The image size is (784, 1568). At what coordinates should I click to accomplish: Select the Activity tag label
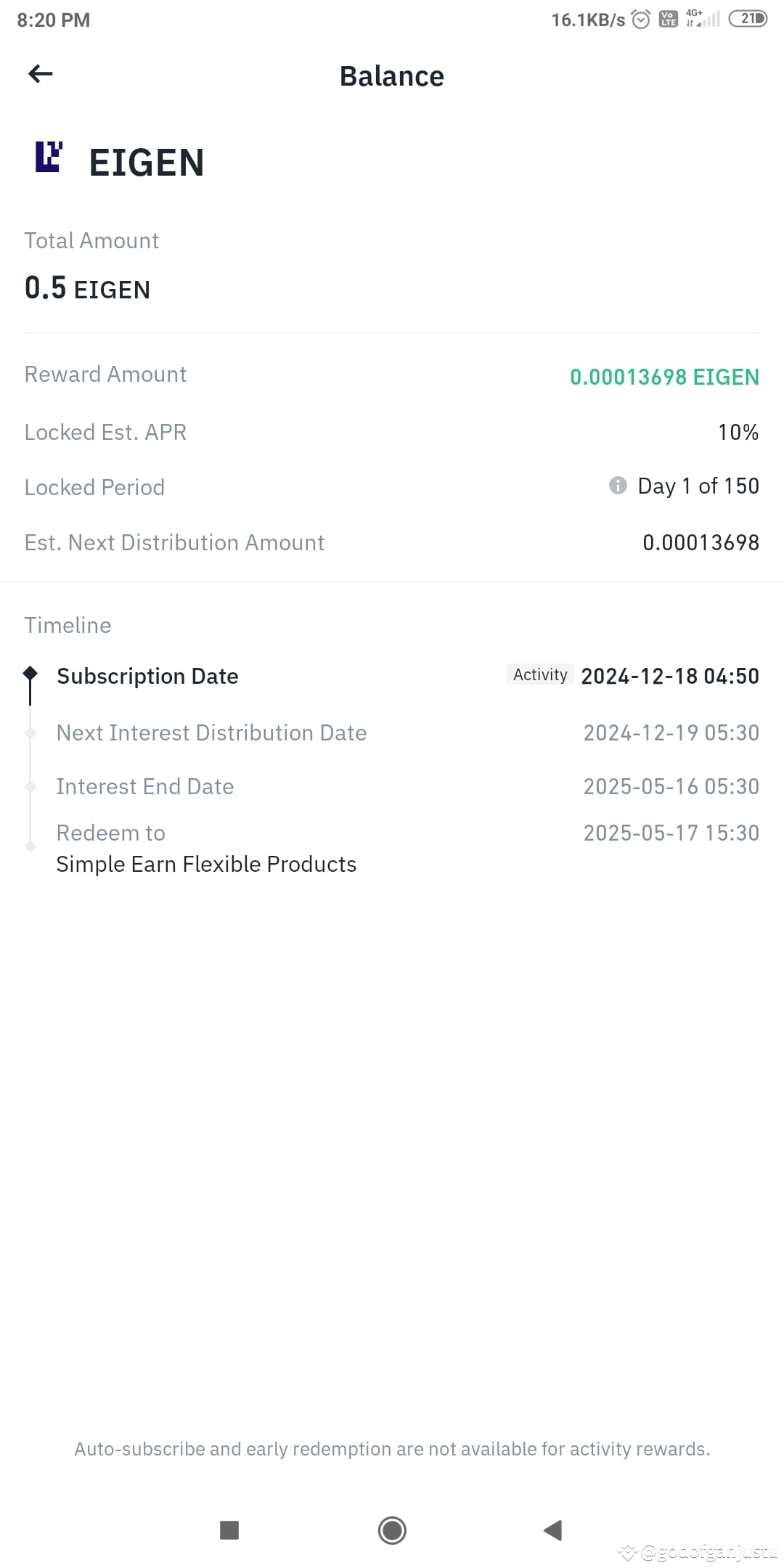540,674
